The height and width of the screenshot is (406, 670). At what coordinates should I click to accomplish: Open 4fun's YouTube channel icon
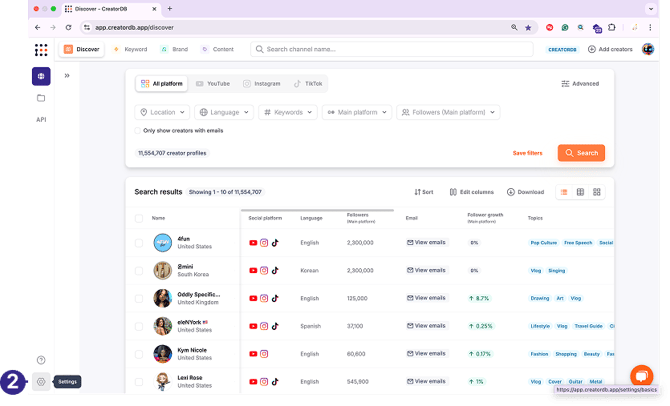click(x=253, y=243)
